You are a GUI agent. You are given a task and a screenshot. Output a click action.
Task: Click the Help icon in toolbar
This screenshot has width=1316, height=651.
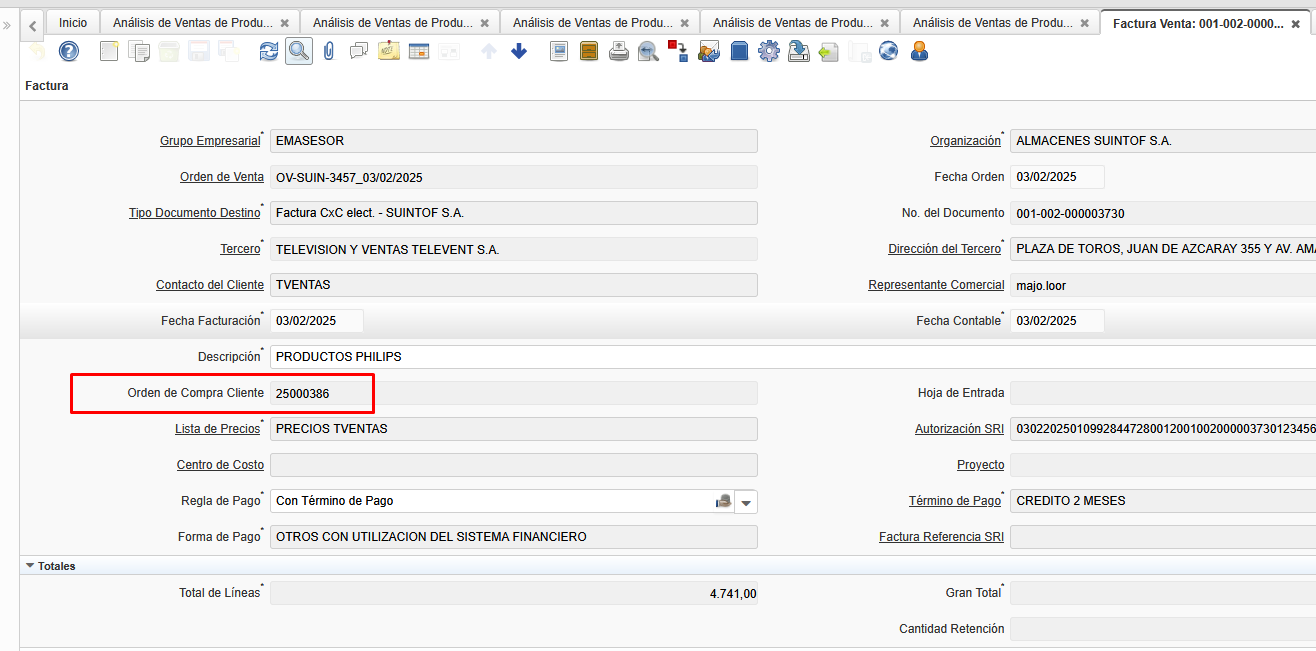68,51
